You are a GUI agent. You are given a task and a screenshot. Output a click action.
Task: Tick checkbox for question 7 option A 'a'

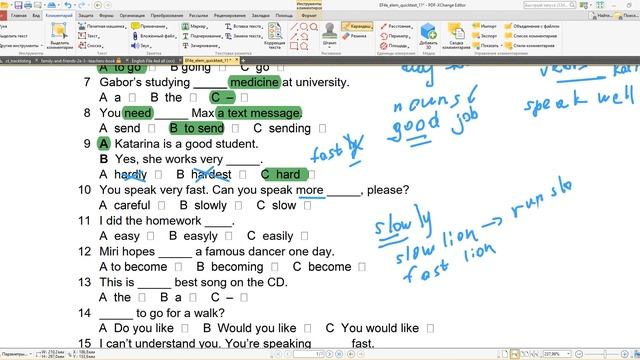pyautogui.click(x=132, y=98)
